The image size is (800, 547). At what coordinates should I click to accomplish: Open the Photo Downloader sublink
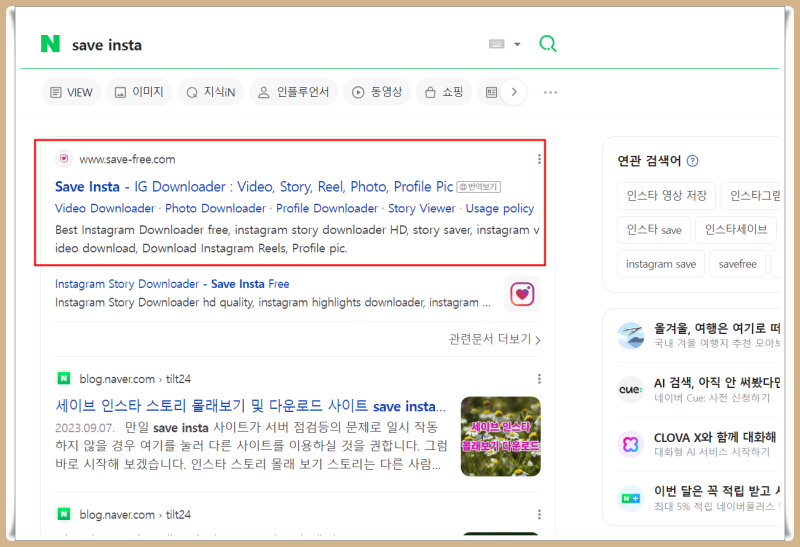pos(215,208)
